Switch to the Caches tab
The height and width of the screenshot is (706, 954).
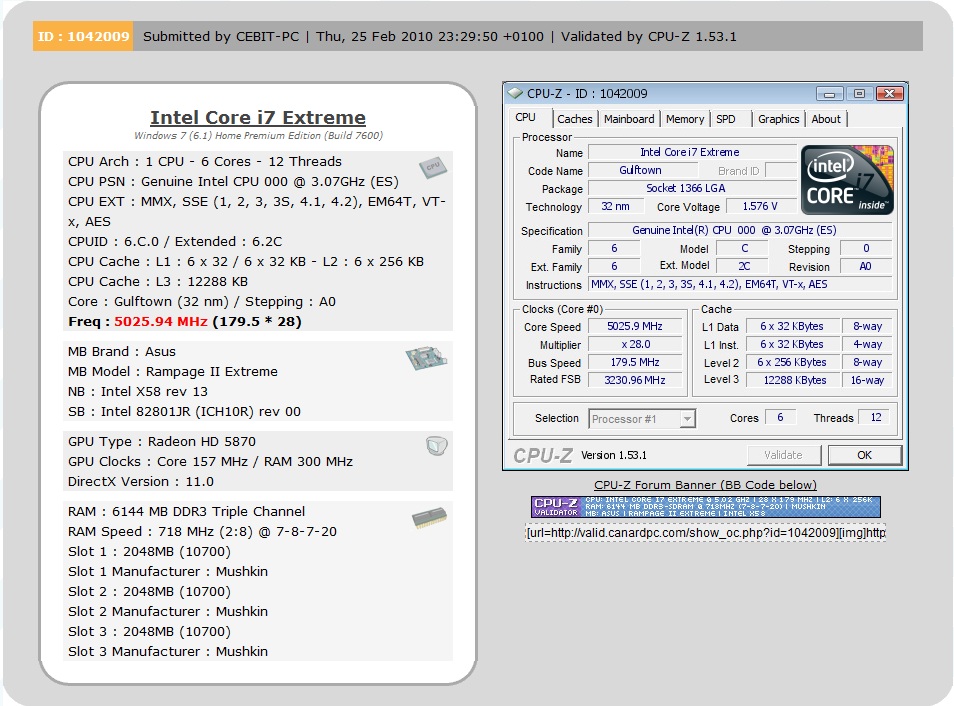pos(574,119)
